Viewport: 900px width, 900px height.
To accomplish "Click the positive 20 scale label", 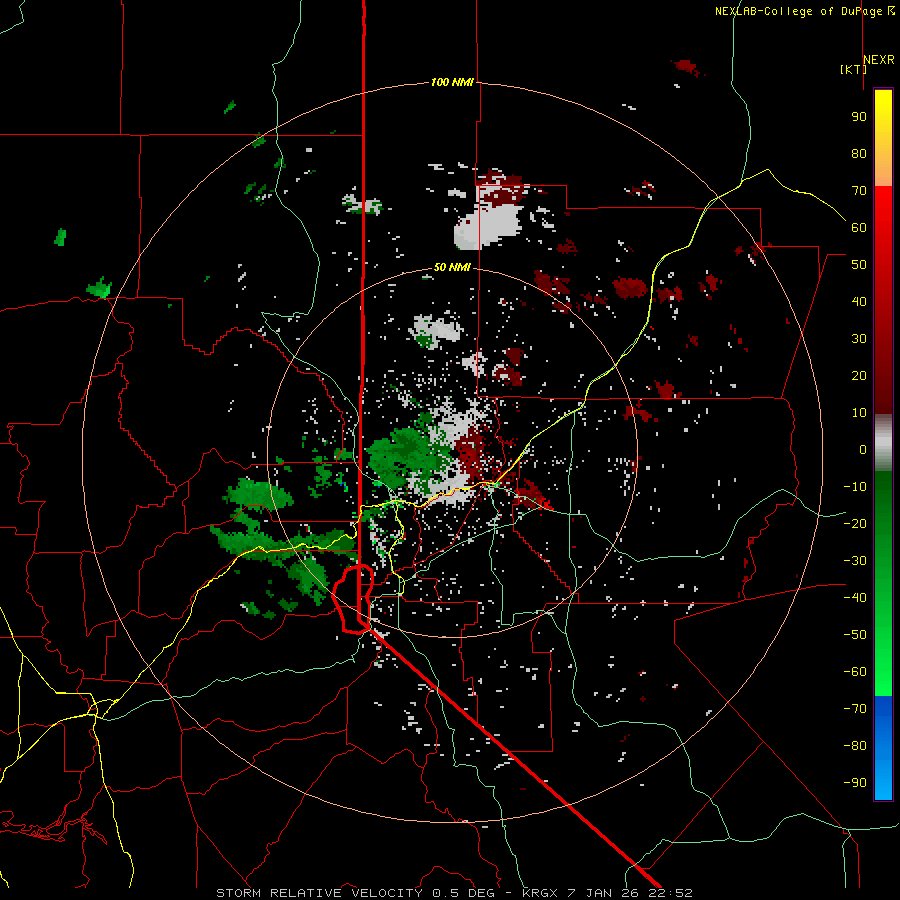I will click(x=859, y=375).
